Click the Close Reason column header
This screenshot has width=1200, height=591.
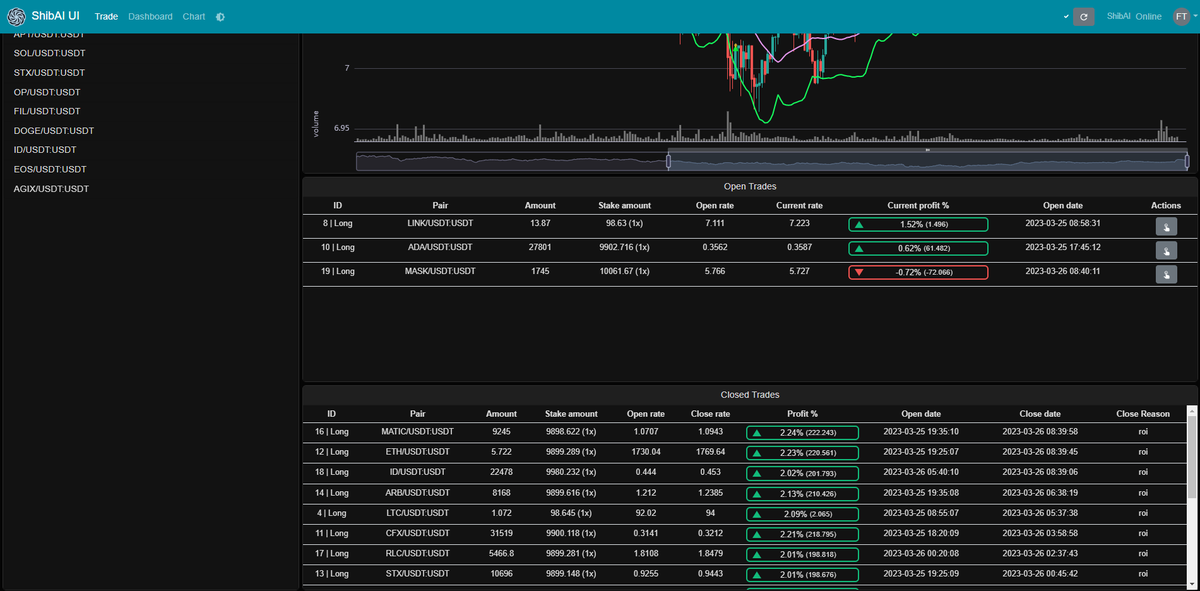1142,413
